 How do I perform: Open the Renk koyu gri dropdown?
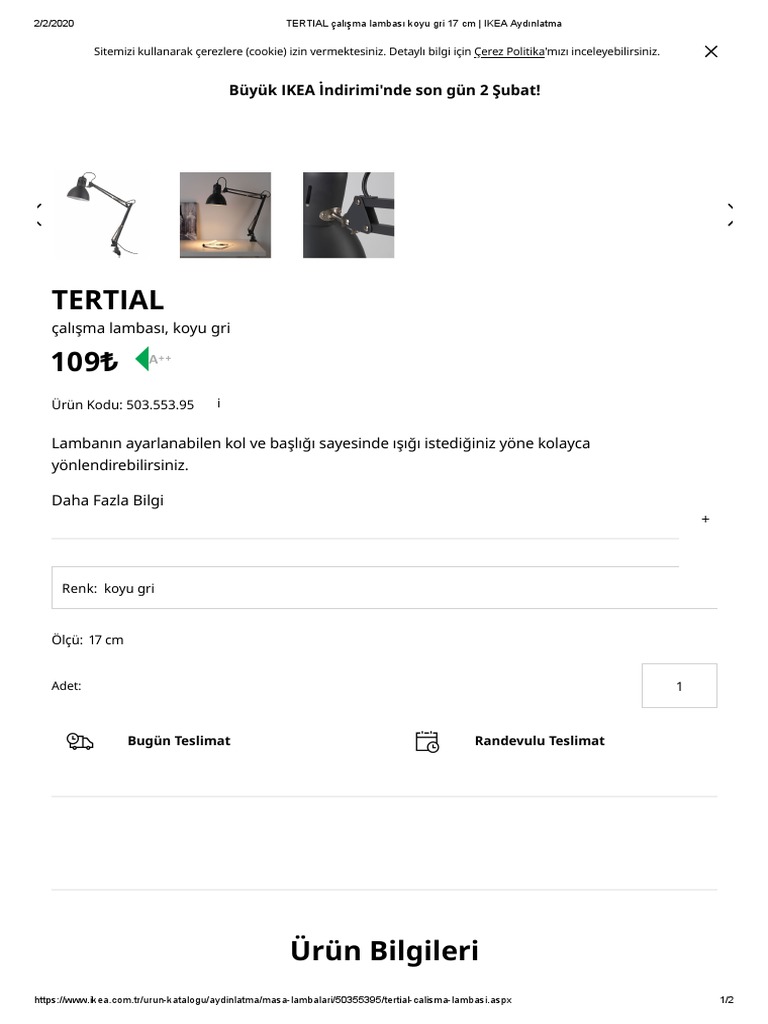(384, 588)
